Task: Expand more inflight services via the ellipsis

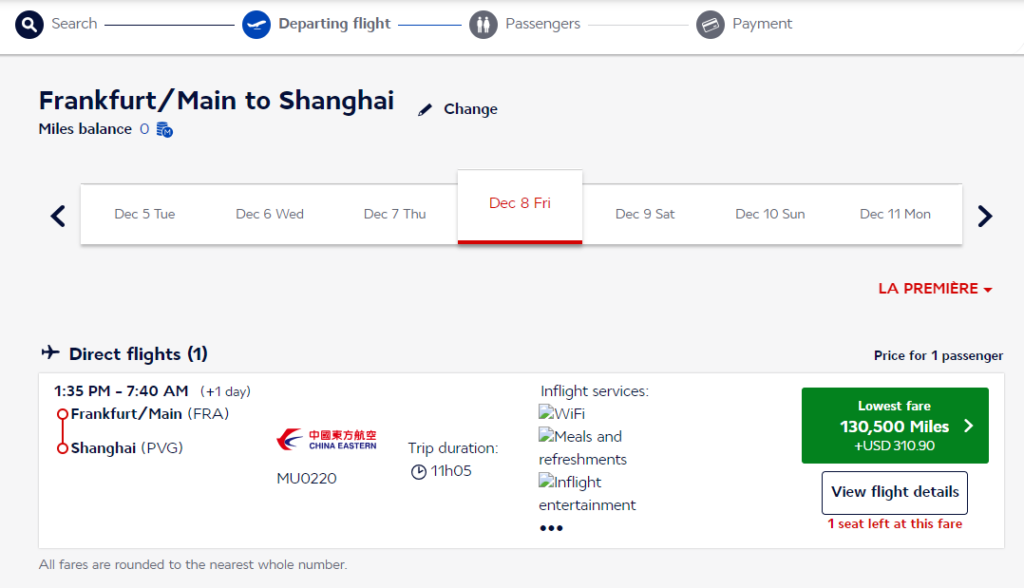Action: click(x=551, y=527)
